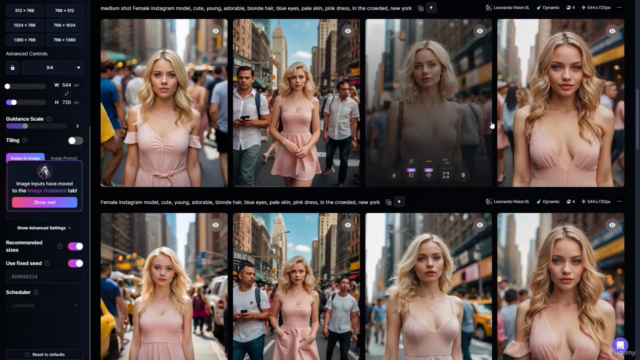Adjust the Guidance Scale slider
Viewport: 640px width, 360px height.
37,127
